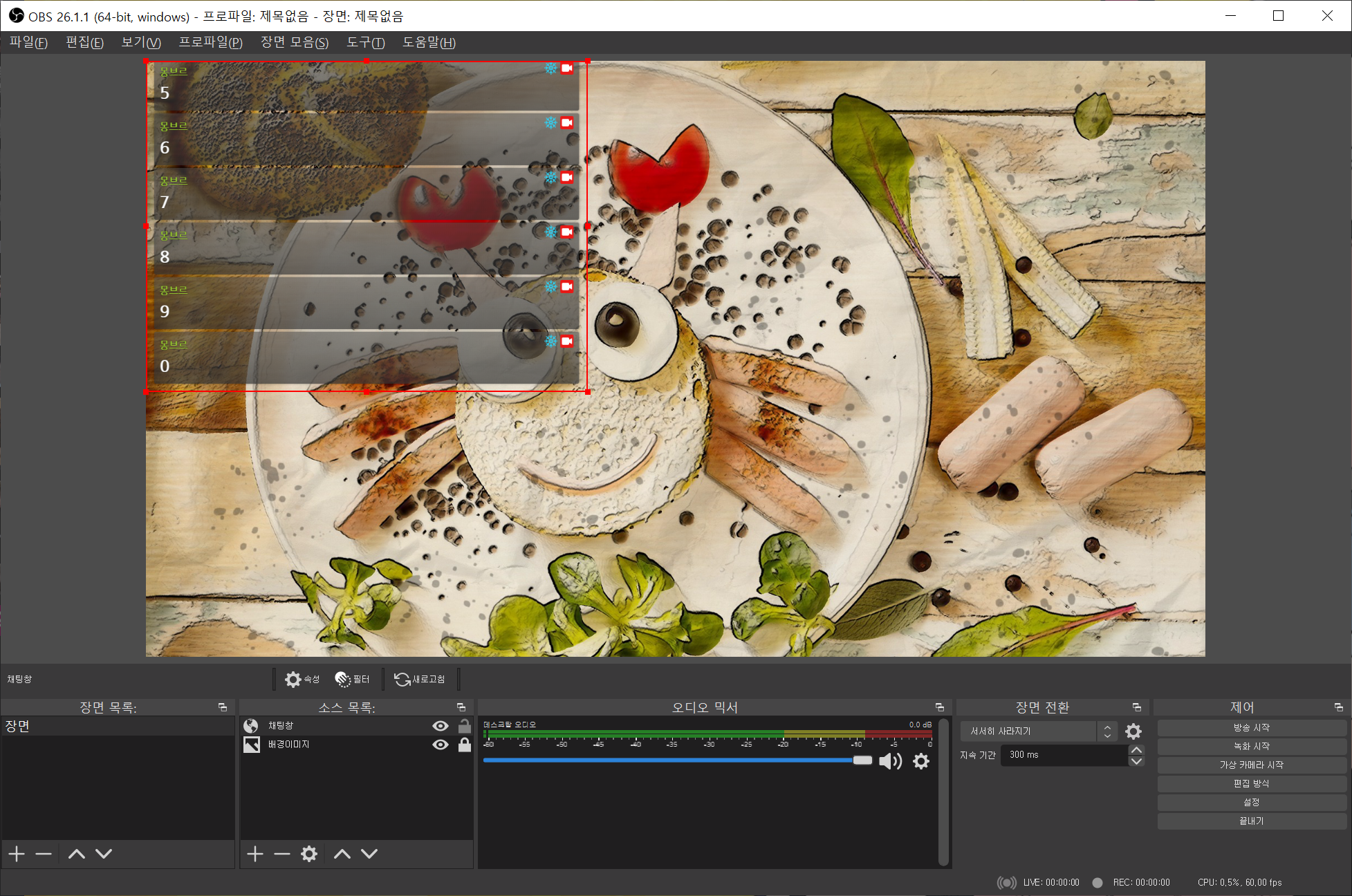
Task: Mute the desktop audio speaker icon
Action: (890, 761)
